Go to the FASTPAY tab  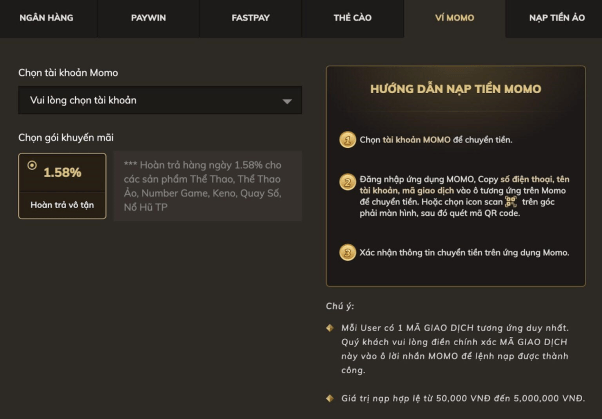coord(251,19)
